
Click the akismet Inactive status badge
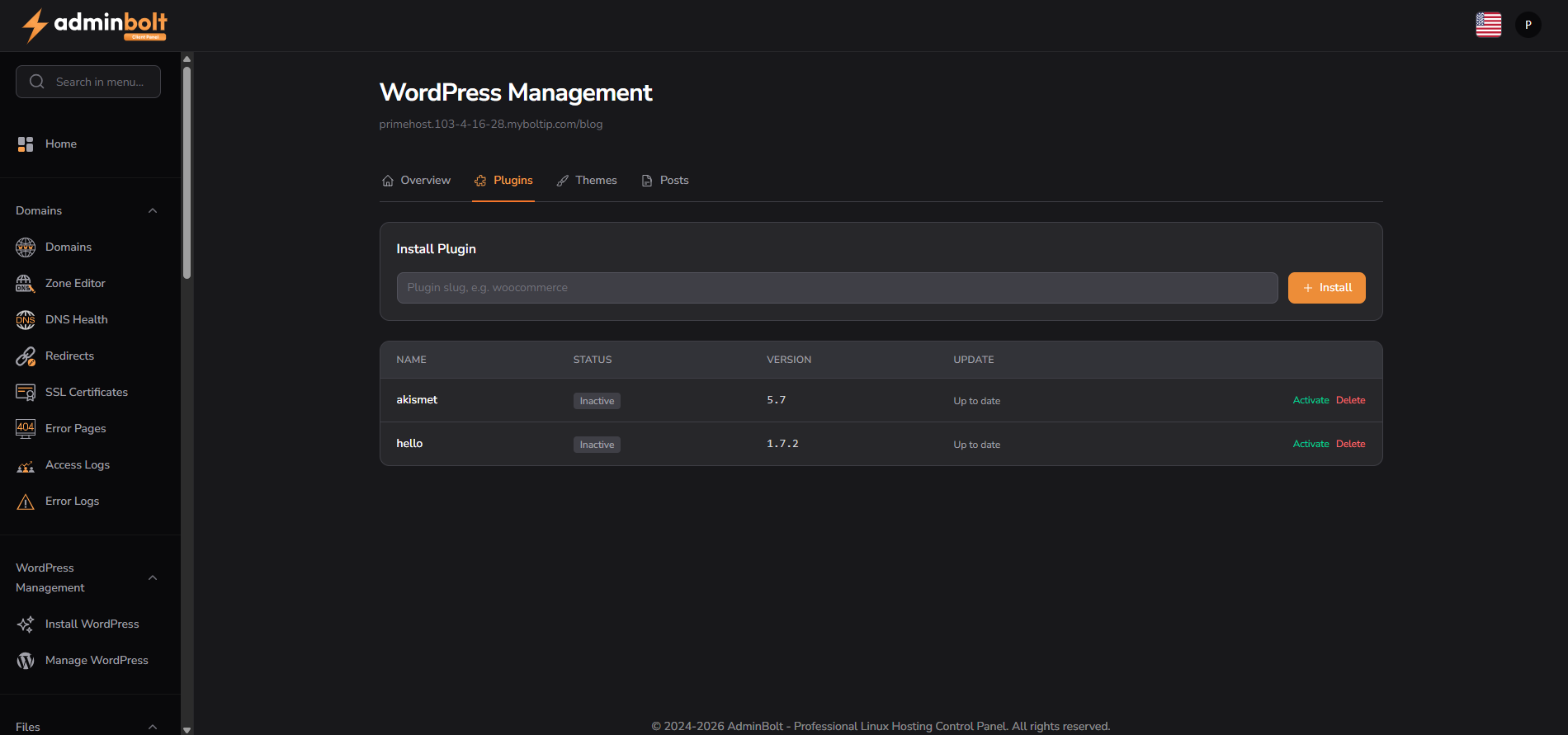(597, 401)
